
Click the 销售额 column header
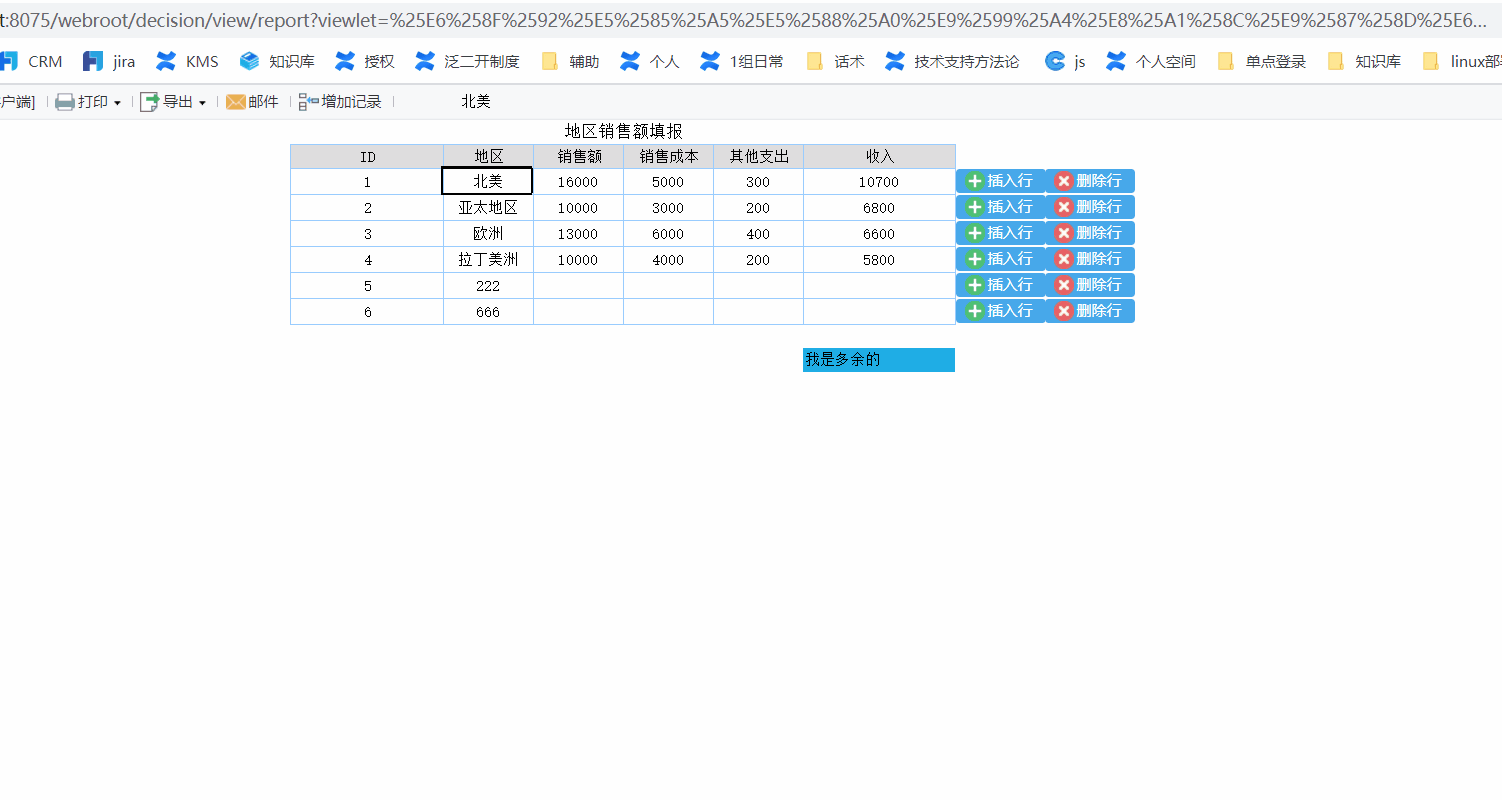(578, 157)
